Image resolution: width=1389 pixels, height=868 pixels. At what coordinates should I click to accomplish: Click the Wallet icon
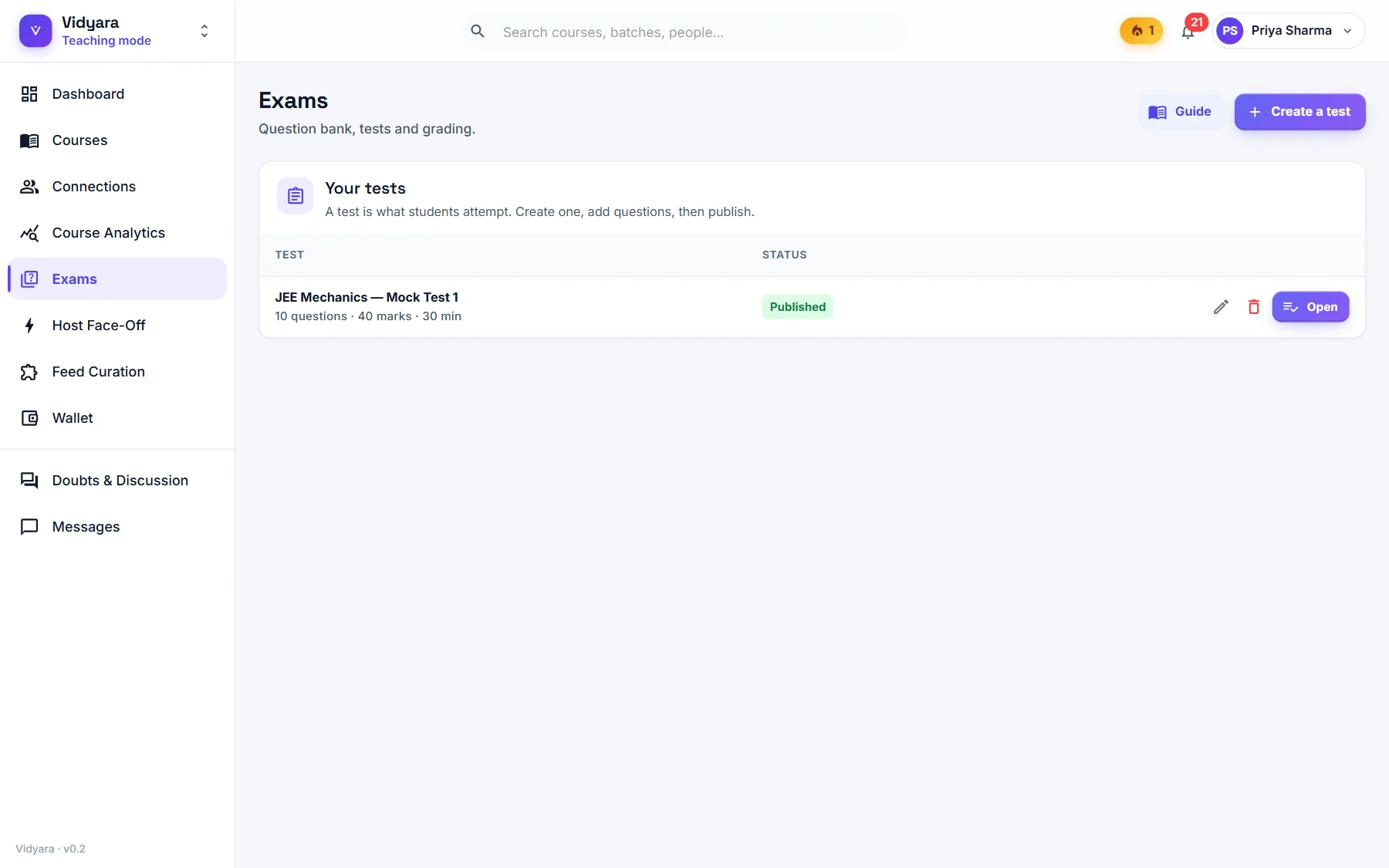pyautogui.click(x=29, y=418)
